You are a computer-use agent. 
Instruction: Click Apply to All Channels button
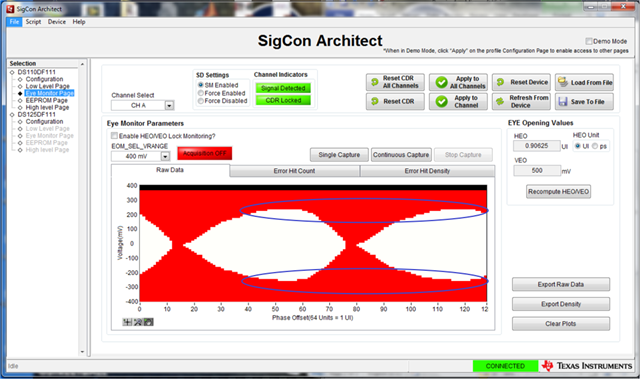(x=458, y=82)
